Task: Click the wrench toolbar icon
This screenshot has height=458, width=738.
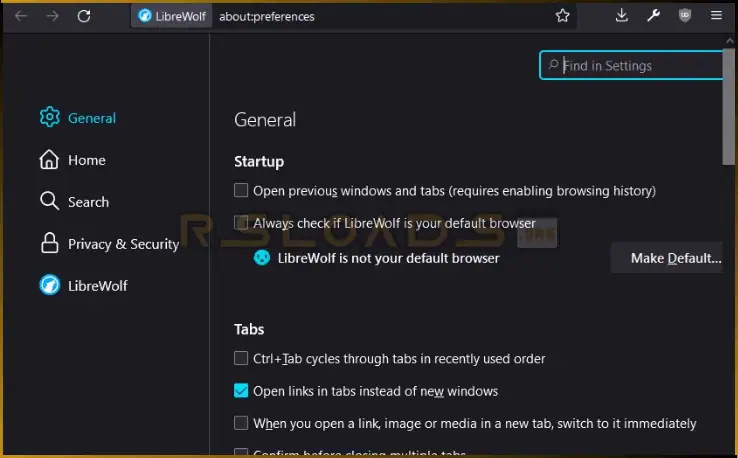Action: click(653, 16)
